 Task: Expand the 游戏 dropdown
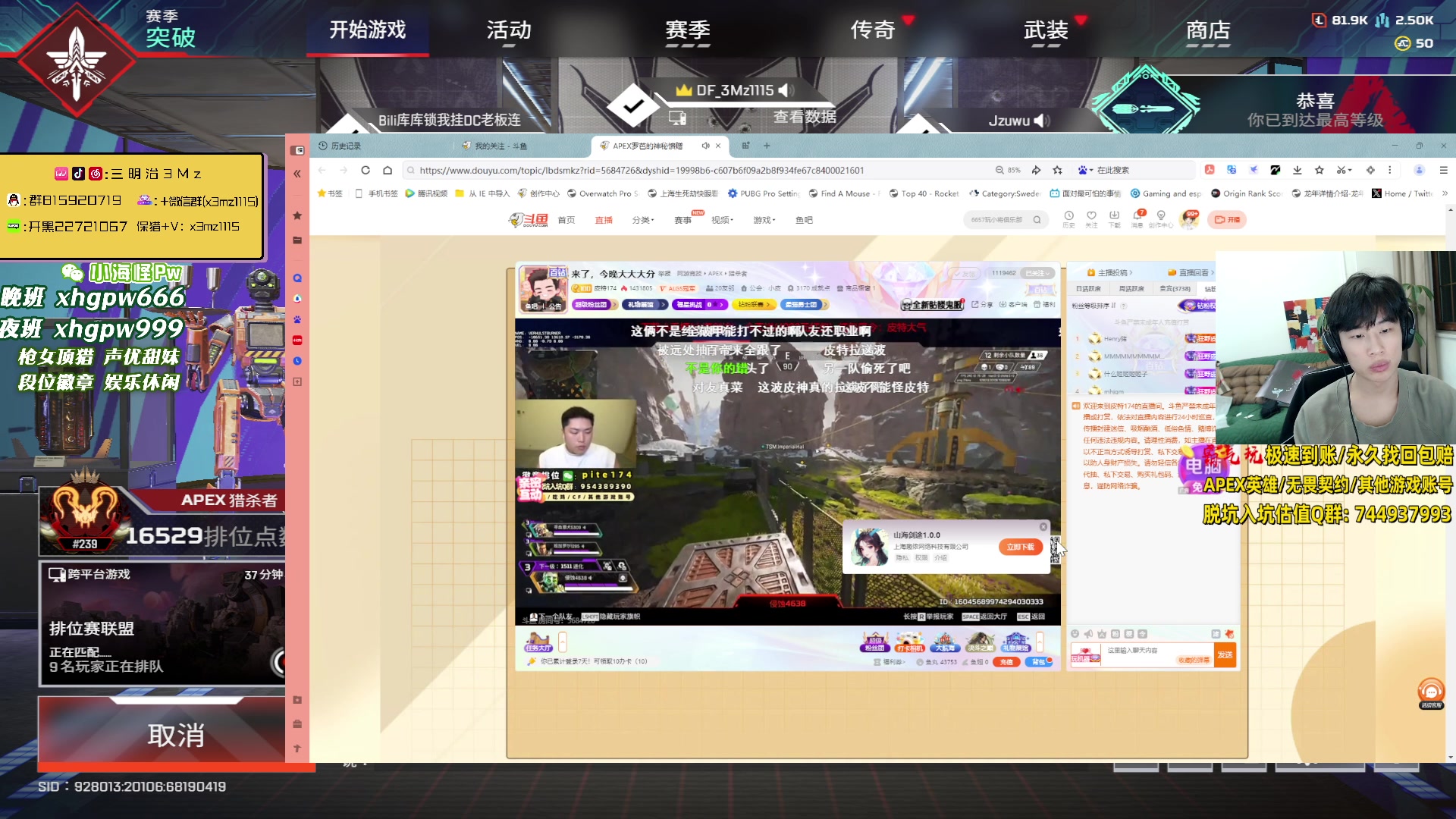[x=764, y=220]
